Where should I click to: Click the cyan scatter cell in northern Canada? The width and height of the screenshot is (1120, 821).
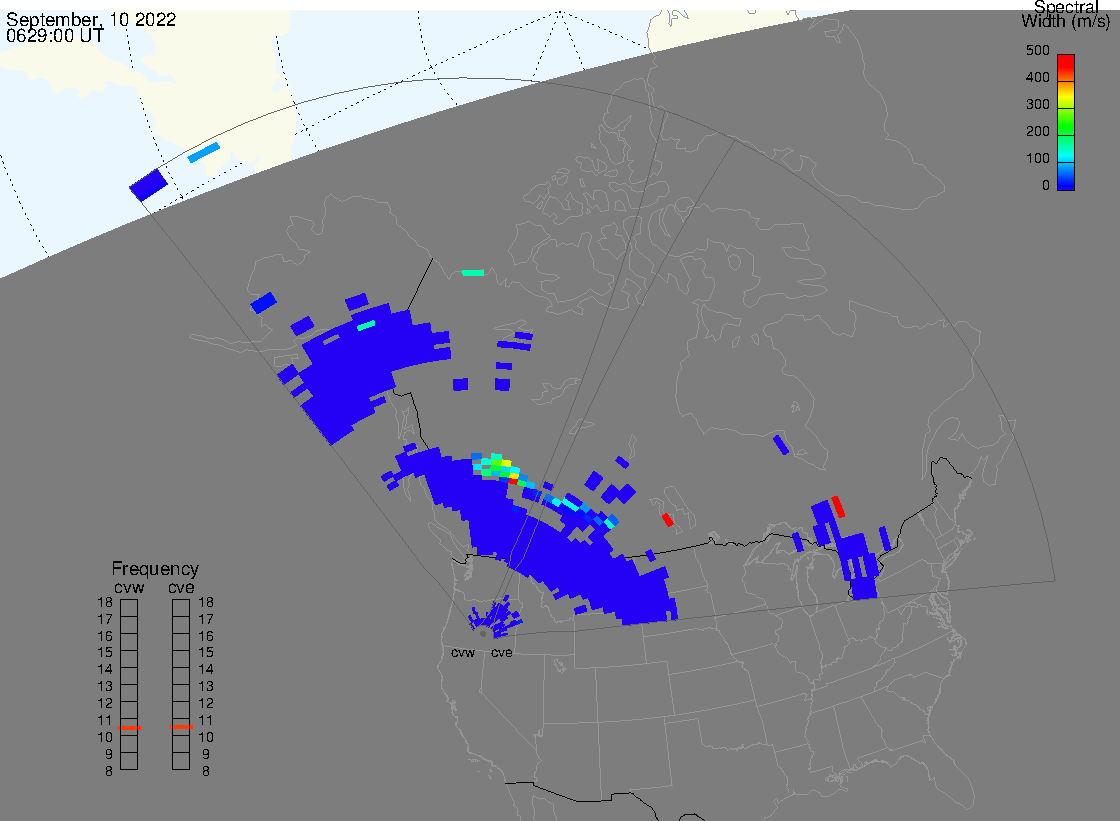(x=473, y=273)
